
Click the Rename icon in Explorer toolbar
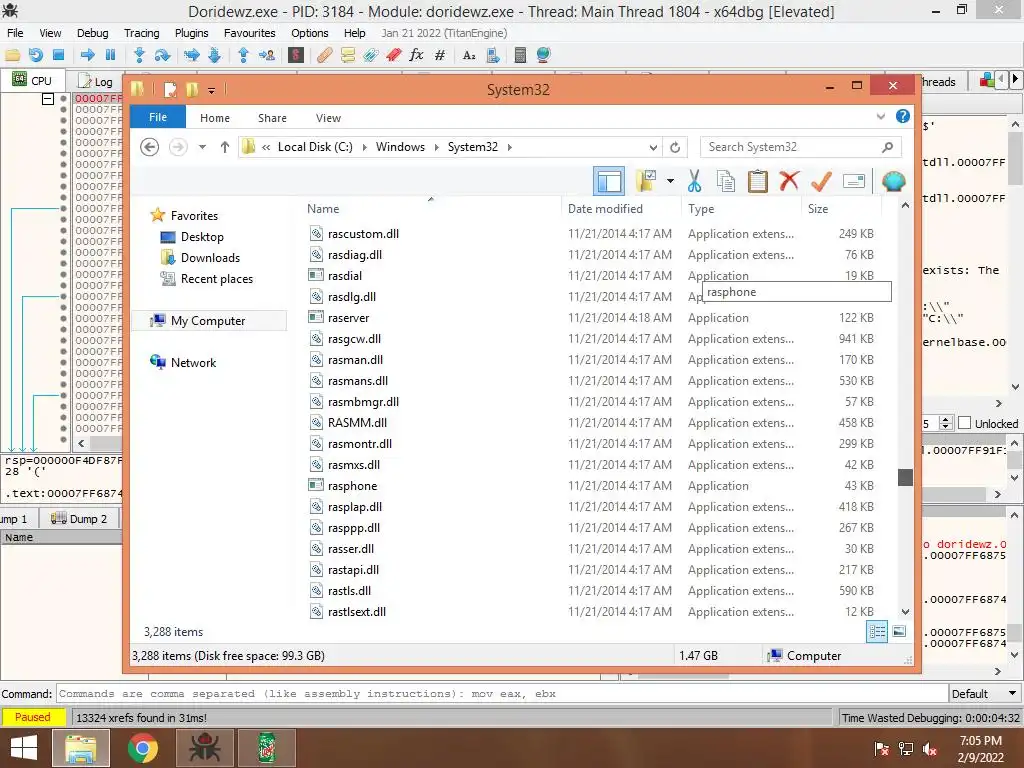(x=854, y=181)
